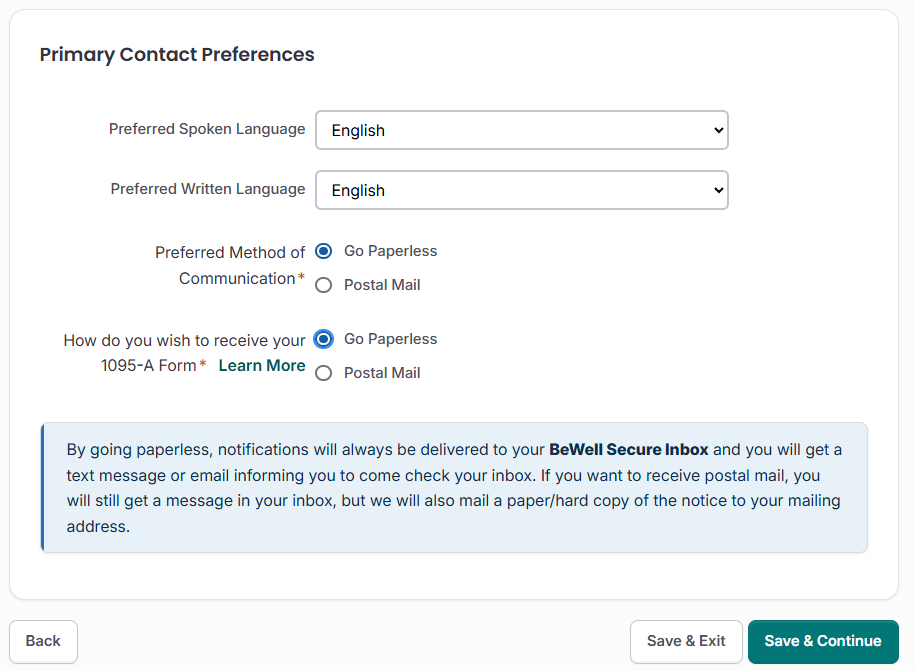Click the Save & Continue button

(x=823, y=641)
